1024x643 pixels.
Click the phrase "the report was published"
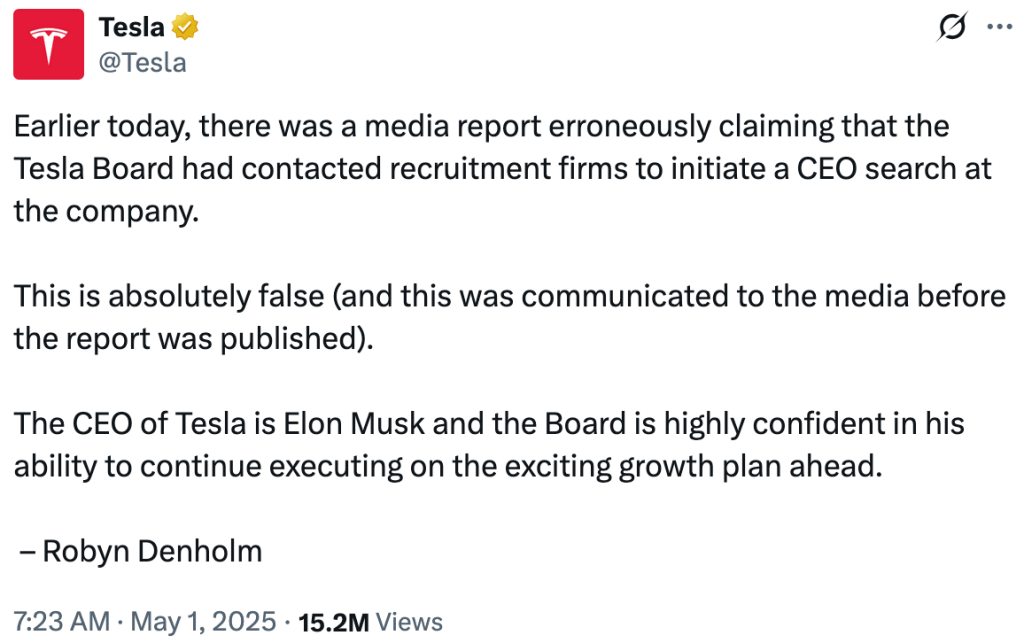coord(185,338)
